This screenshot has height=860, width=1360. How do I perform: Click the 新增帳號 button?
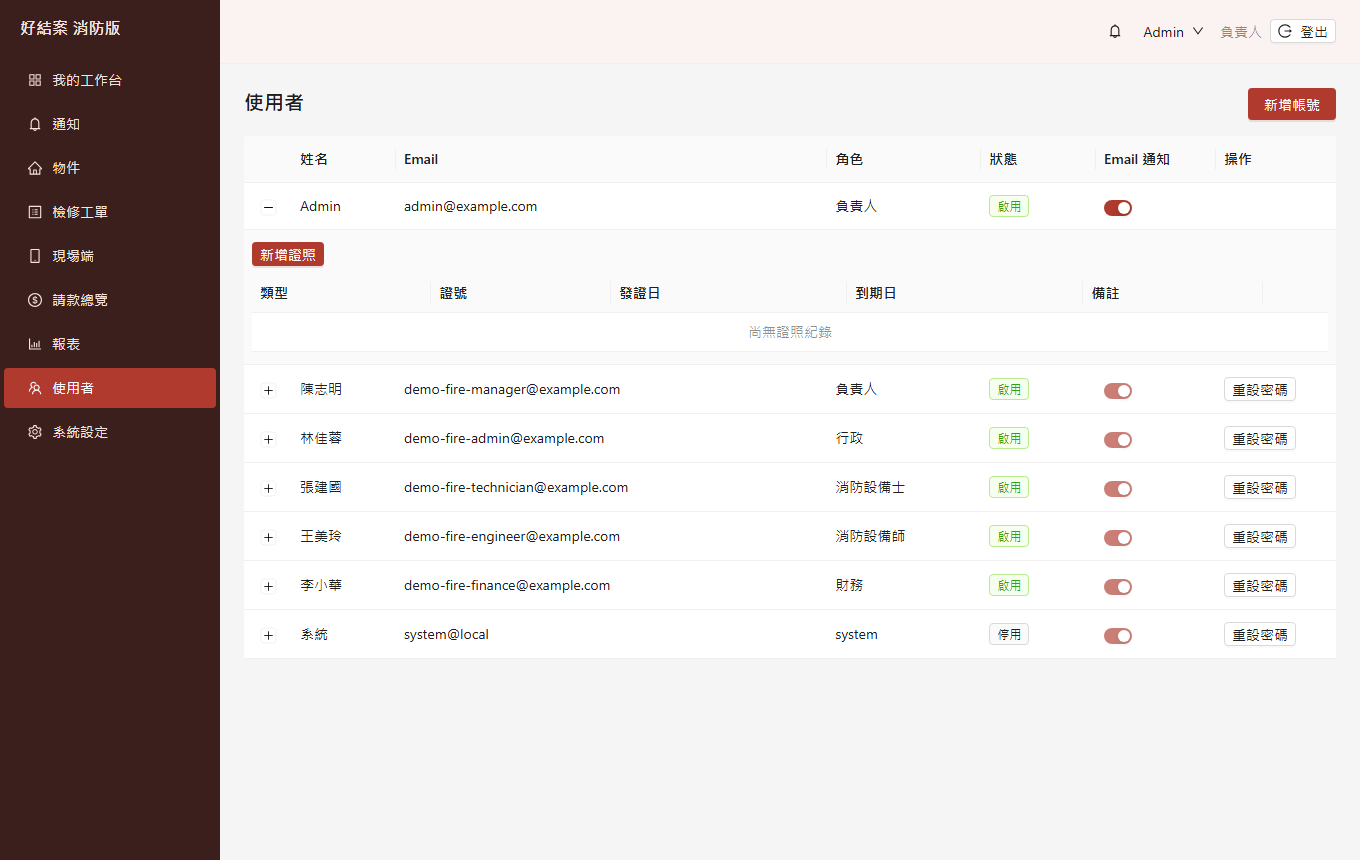click(1292, 104)
